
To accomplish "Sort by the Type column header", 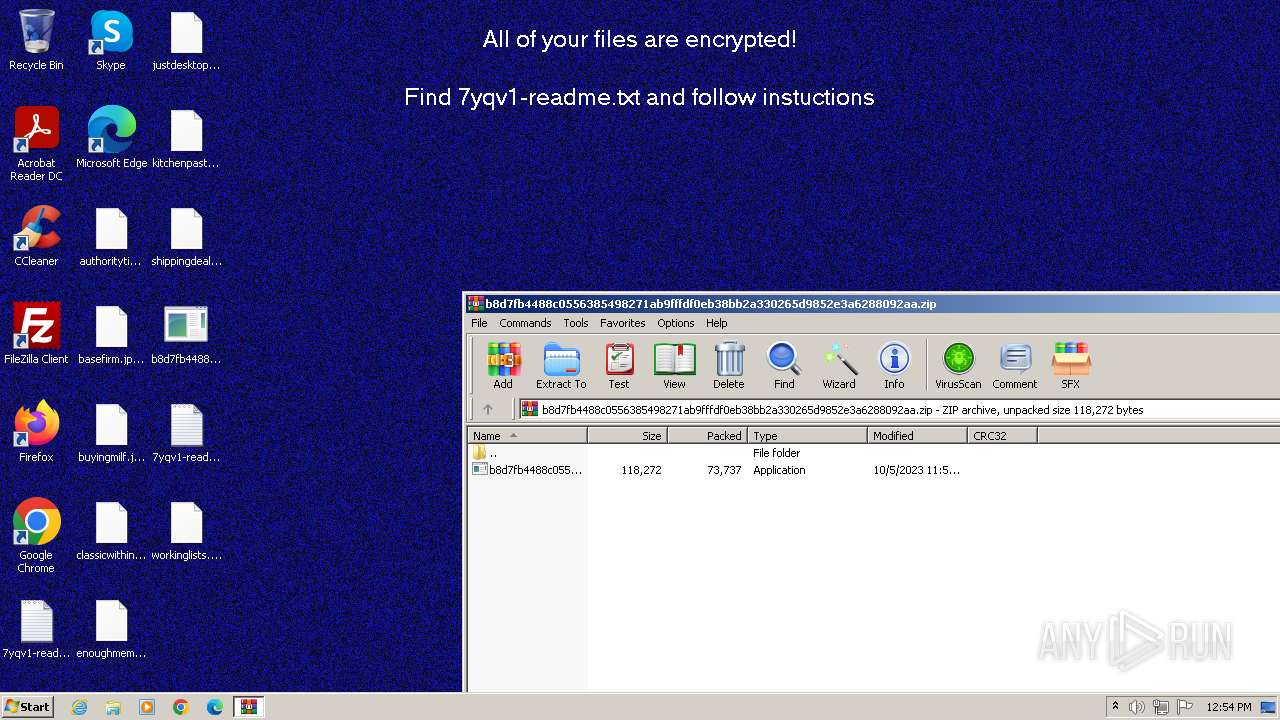I will coord(807,436).
